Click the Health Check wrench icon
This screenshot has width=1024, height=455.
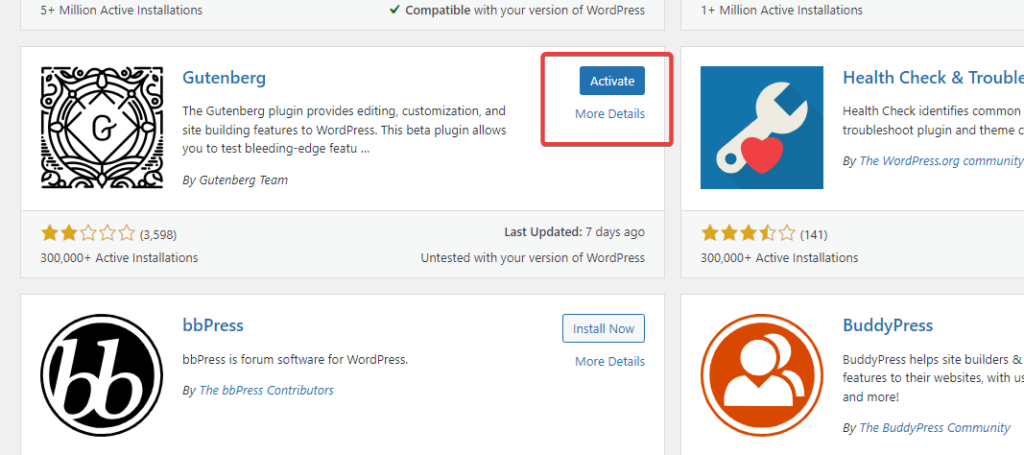tap(761, 127)
